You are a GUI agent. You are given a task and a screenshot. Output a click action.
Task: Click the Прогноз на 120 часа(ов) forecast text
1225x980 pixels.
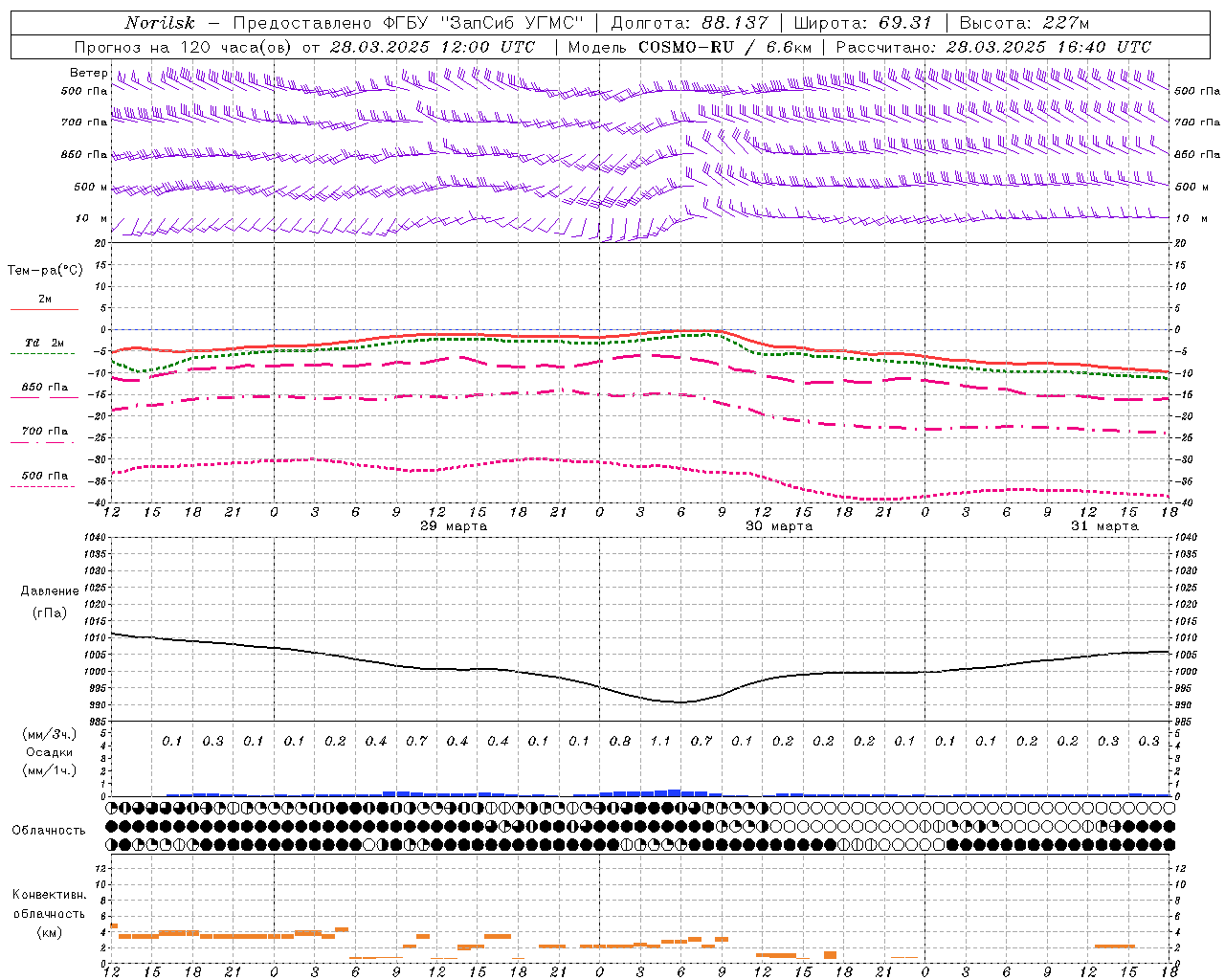coord(185,47)
